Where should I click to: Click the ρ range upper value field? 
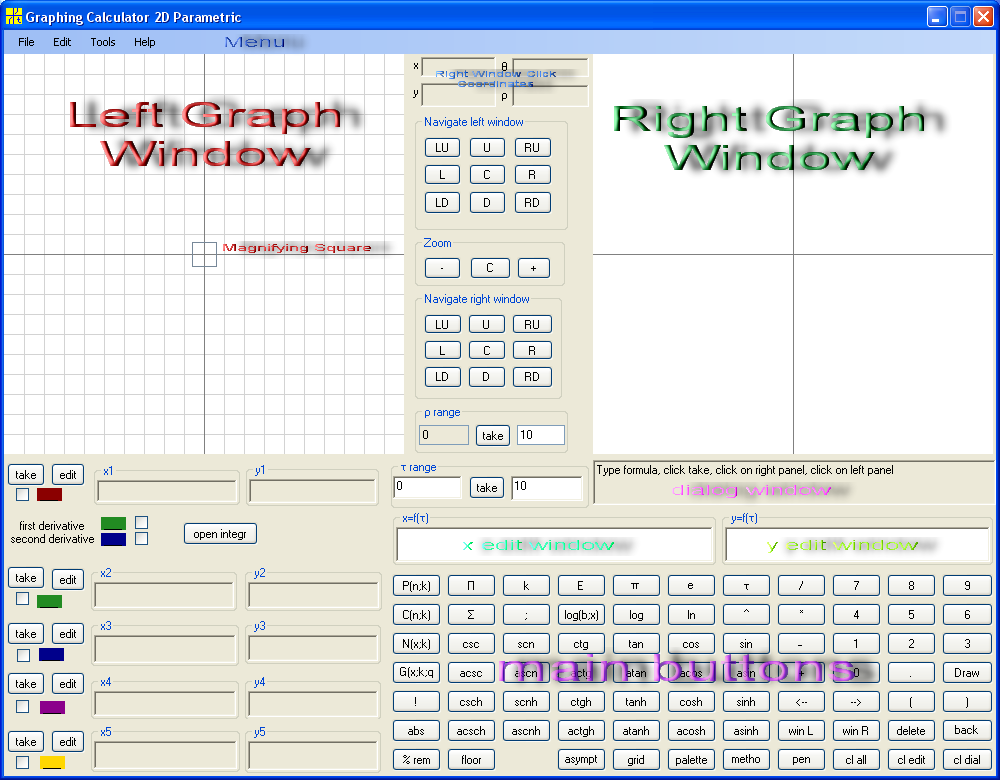point(540,435)
